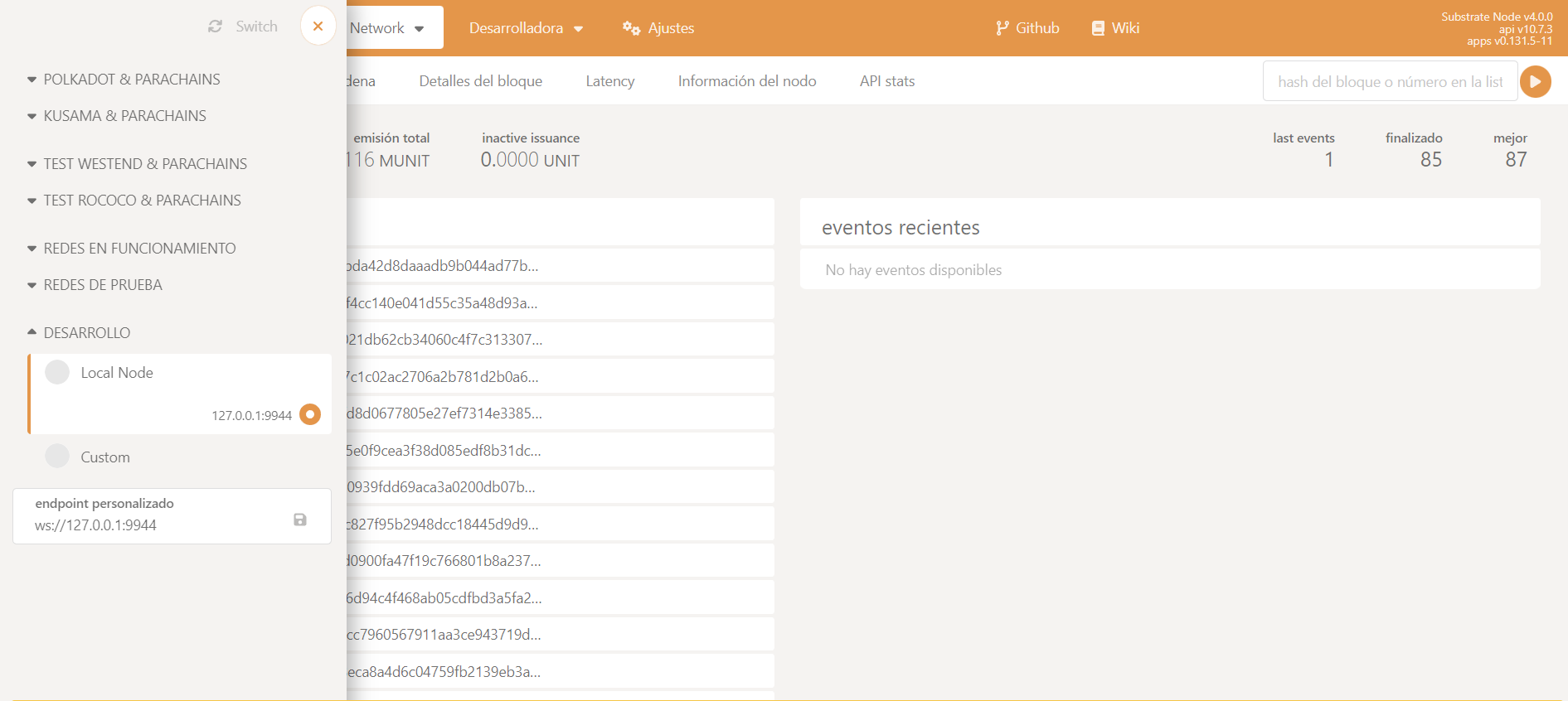Open block hash ending da42d8daaadb9b044ad77b
Viewport: 1568px width, 701px height.
coord(442,266)
